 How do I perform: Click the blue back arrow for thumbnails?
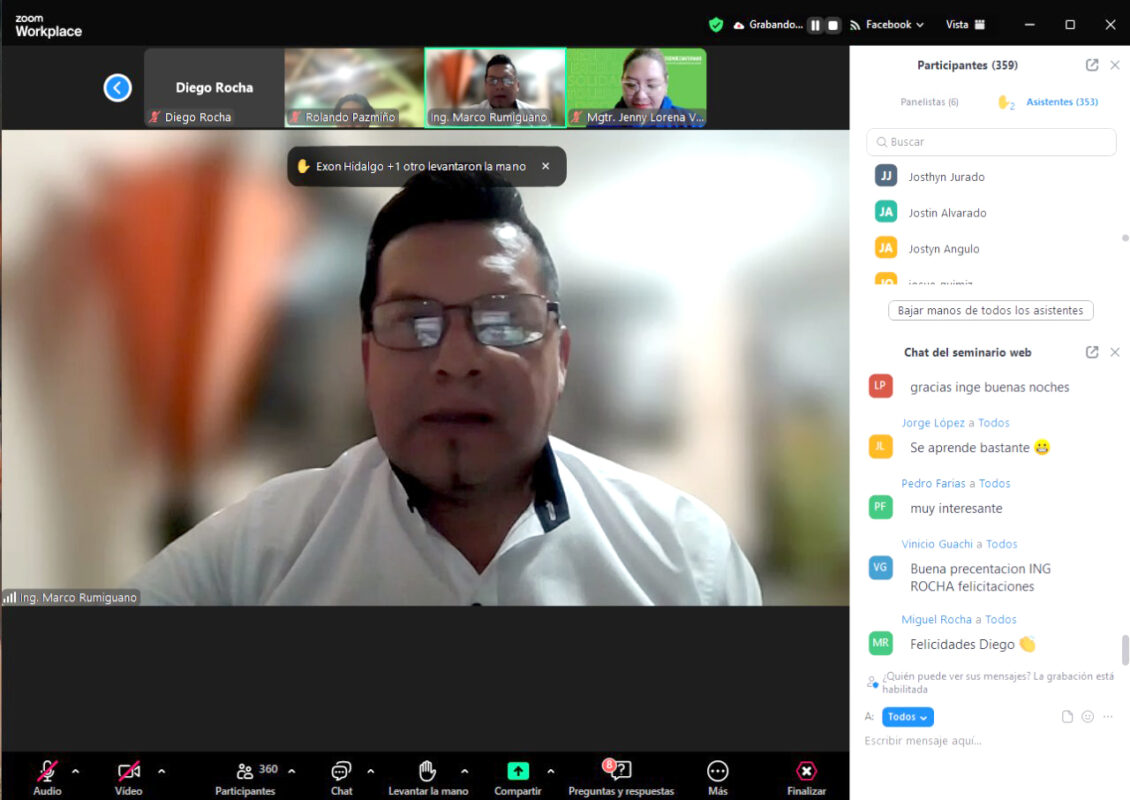point(117,88)
